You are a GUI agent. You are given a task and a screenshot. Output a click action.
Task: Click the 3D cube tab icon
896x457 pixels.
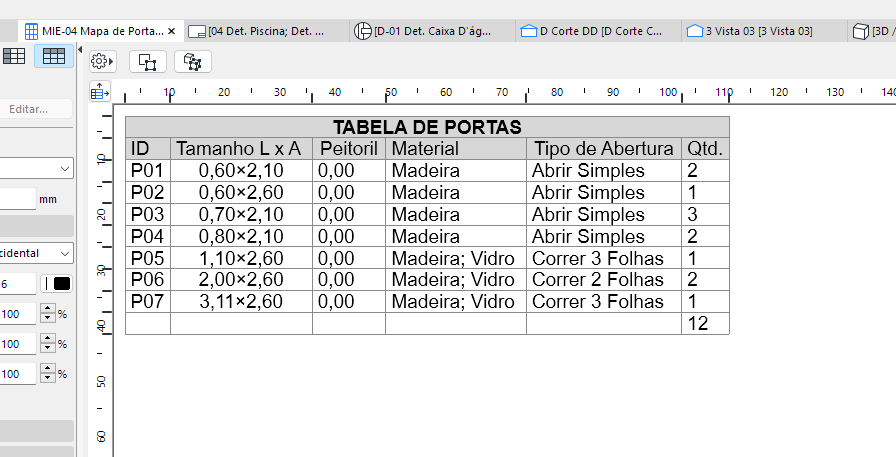click(860, 31)
